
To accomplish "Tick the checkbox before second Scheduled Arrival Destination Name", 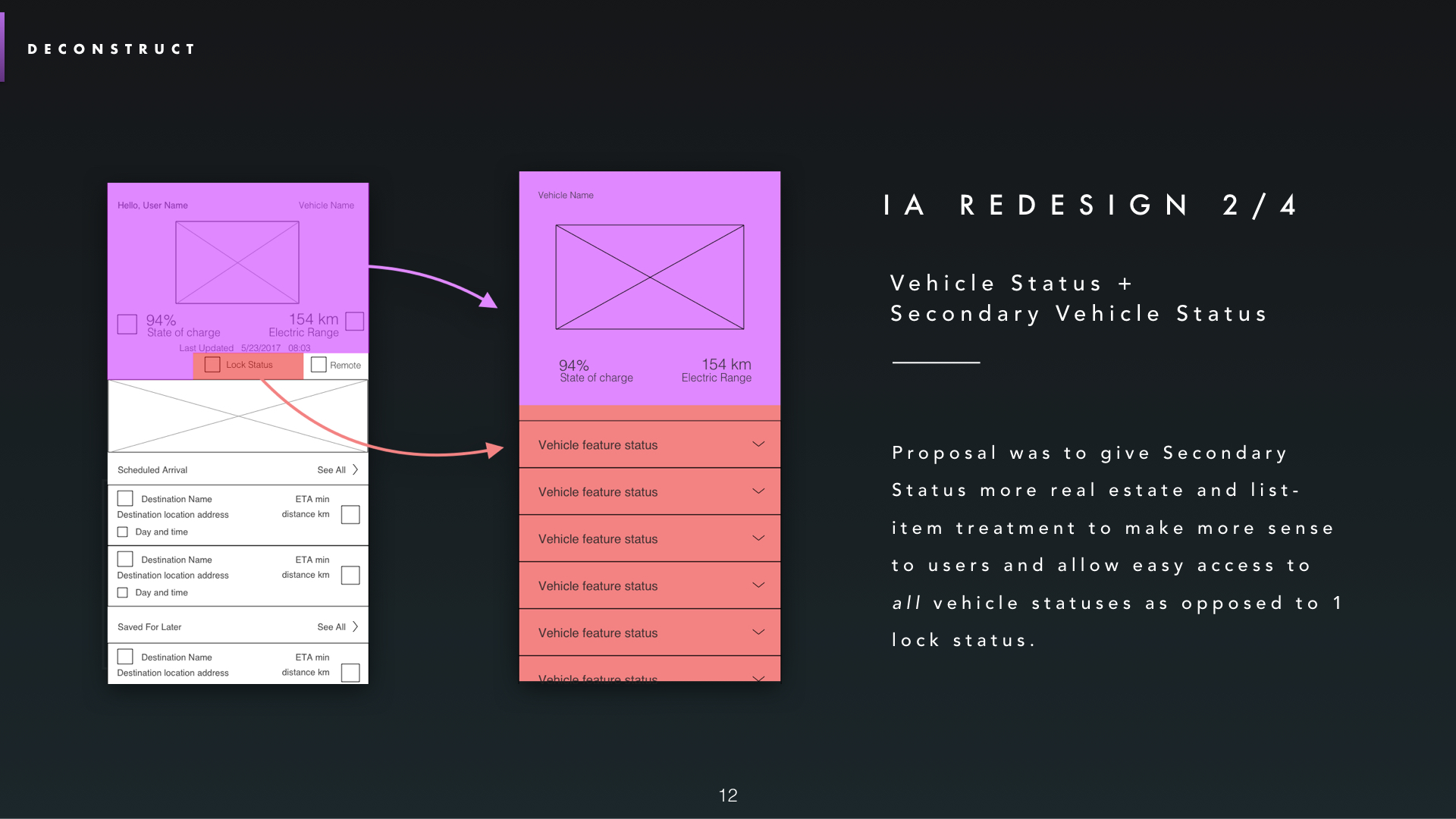I will click(x=125, y=559).
